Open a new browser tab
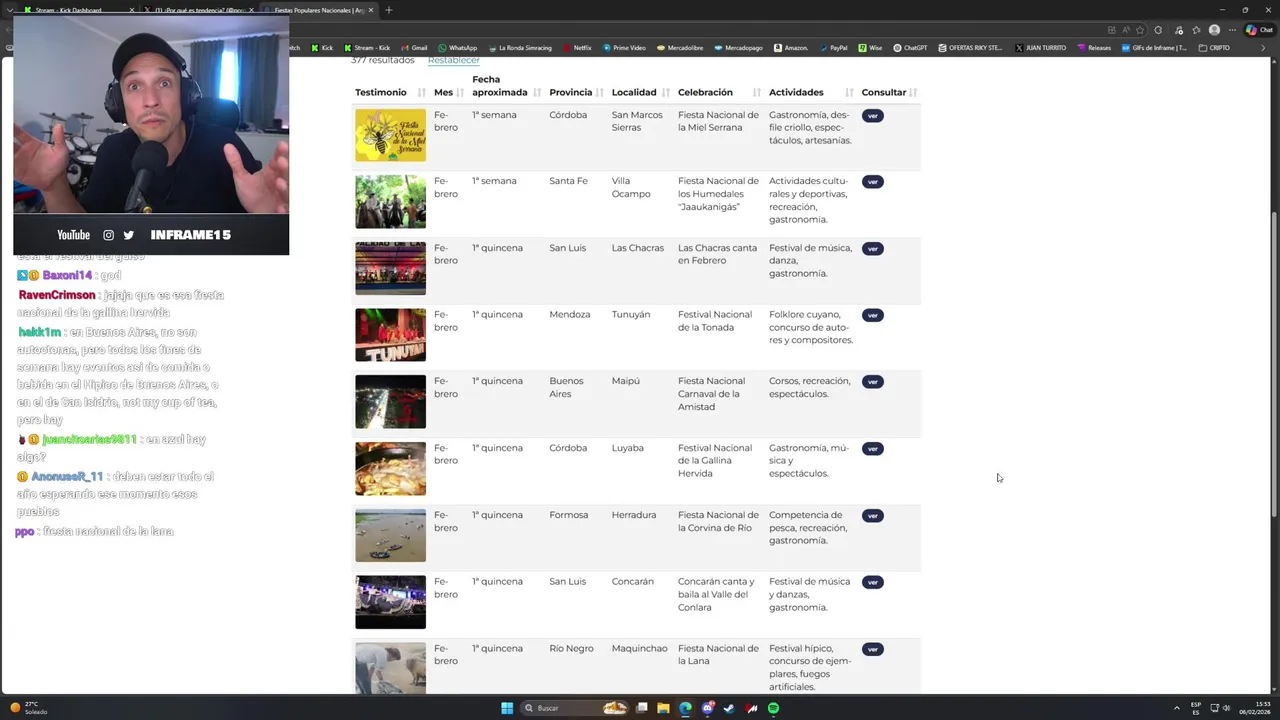The image size is (1280, 720). click(x=389, y=10)
